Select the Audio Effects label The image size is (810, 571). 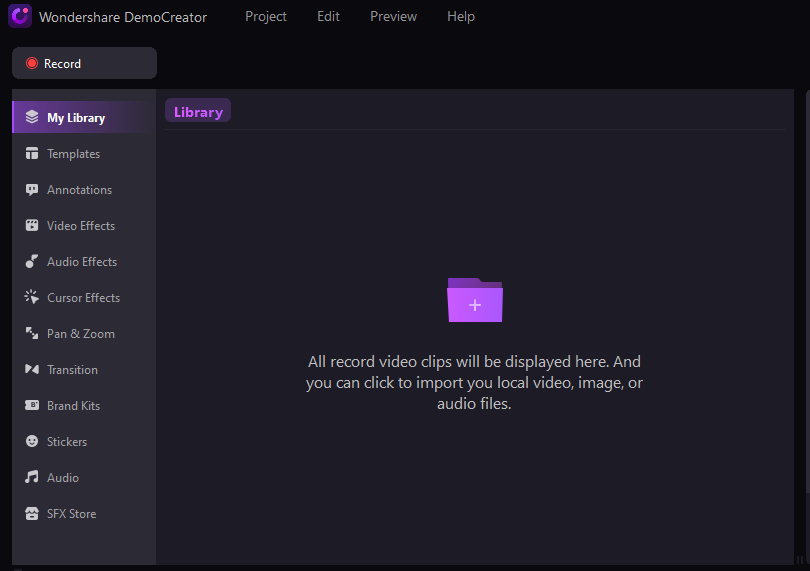pos(82,261)
